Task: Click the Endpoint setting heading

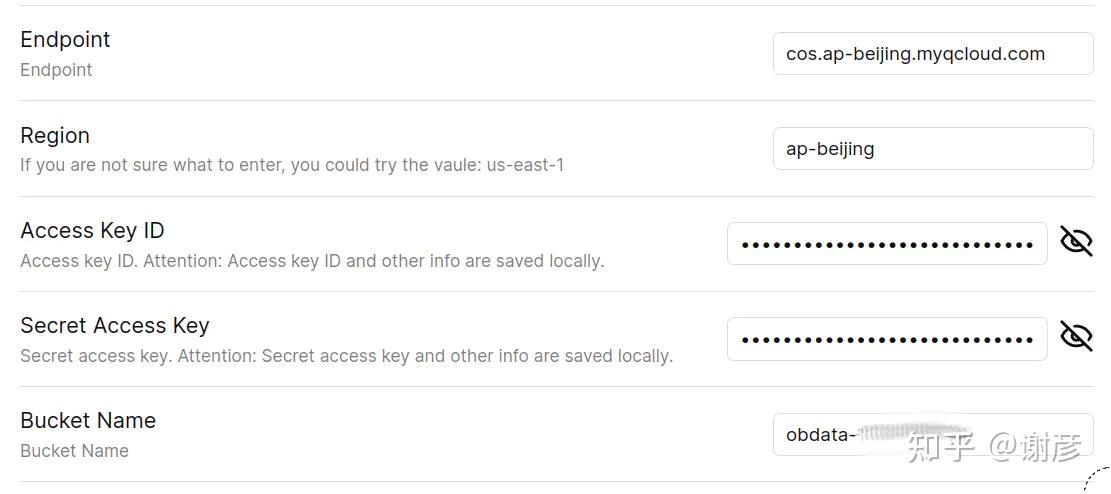Action: click(x=65, y=39)
